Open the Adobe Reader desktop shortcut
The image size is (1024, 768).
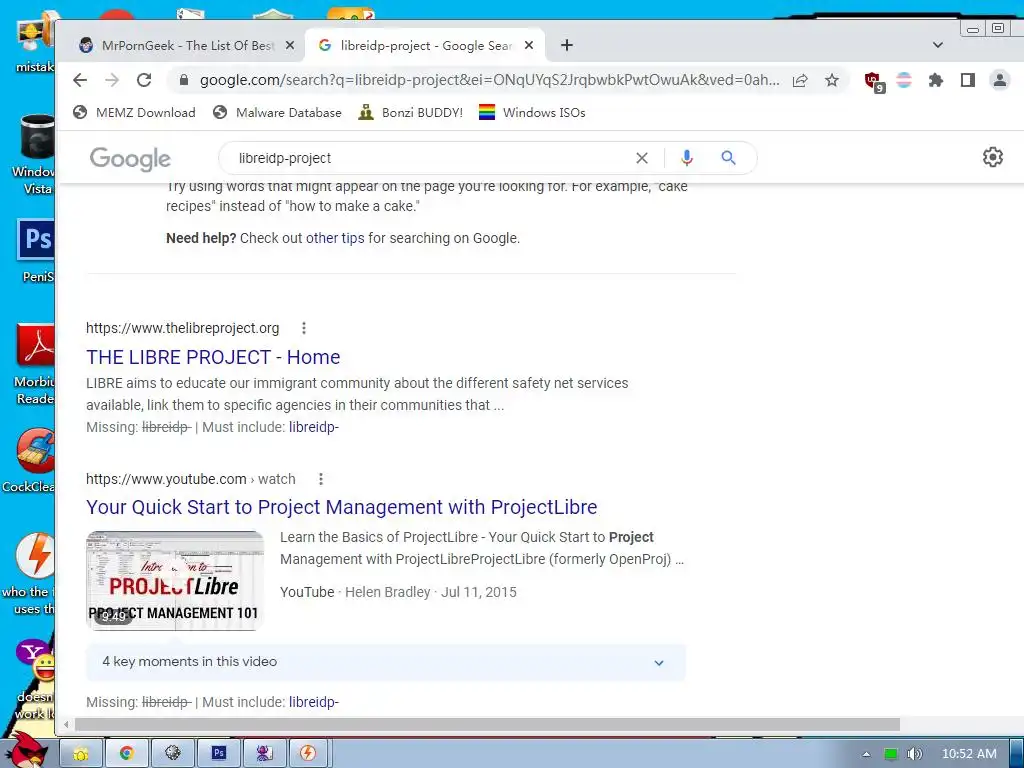tap(35, 364)
